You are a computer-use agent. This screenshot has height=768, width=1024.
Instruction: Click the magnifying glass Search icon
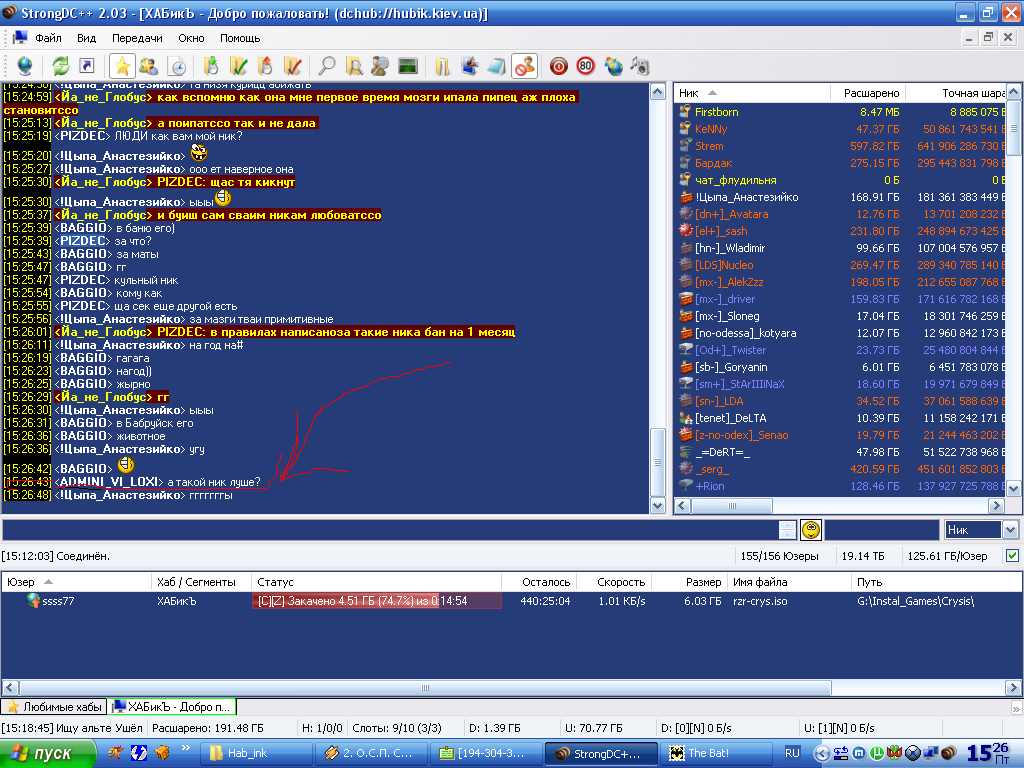(x=326, y=66)
